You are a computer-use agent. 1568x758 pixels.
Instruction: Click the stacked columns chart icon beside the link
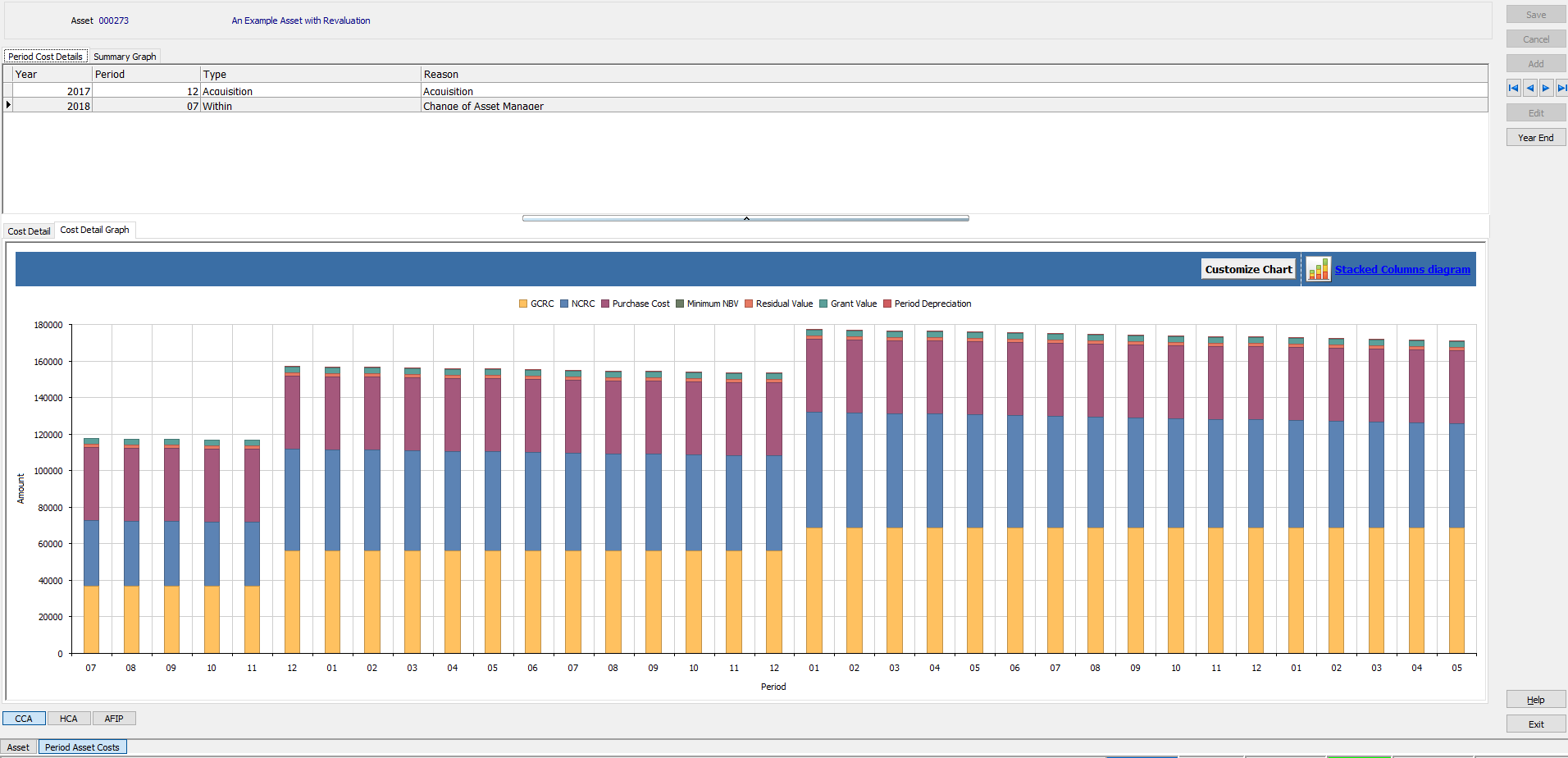[1319, 268]
